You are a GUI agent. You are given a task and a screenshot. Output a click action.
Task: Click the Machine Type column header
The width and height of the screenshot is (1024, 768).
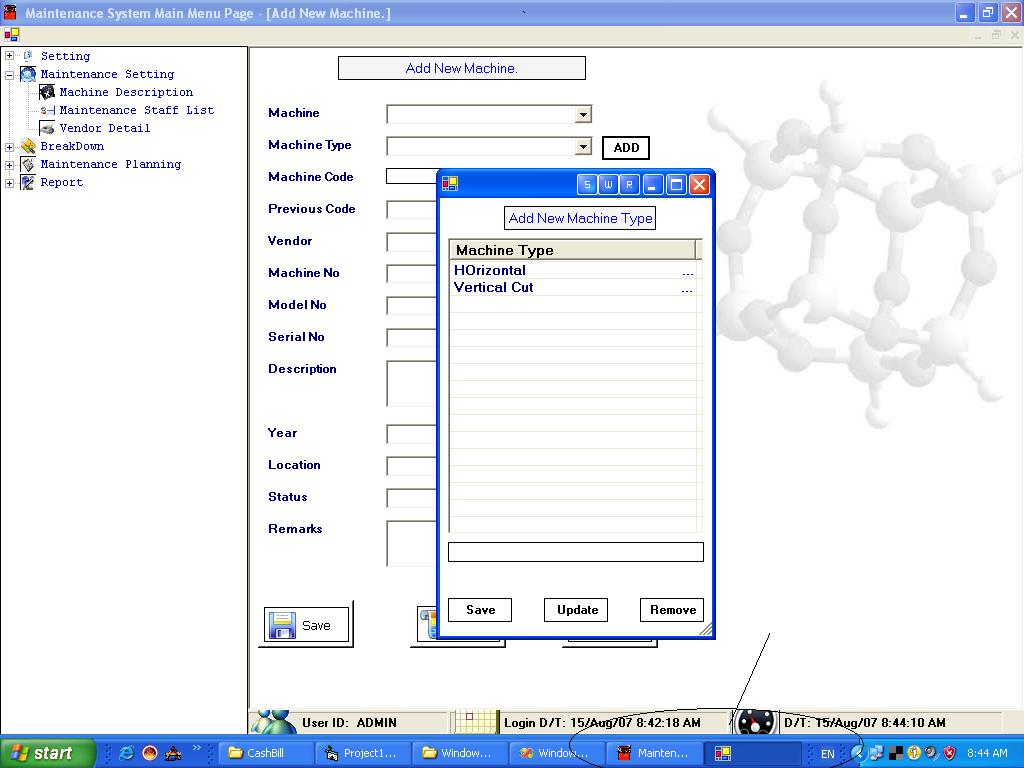pyautogui.click(x=573, y=250)
